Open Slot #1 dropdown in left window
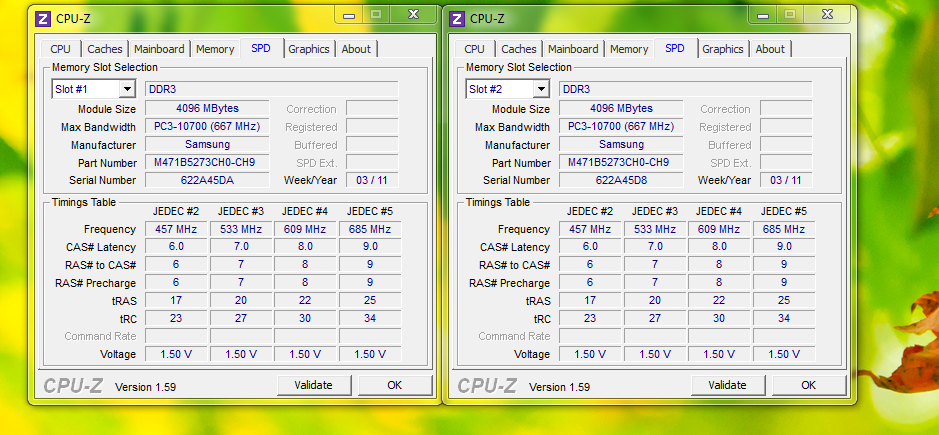939x435 pixels. [x=127, y=89]
